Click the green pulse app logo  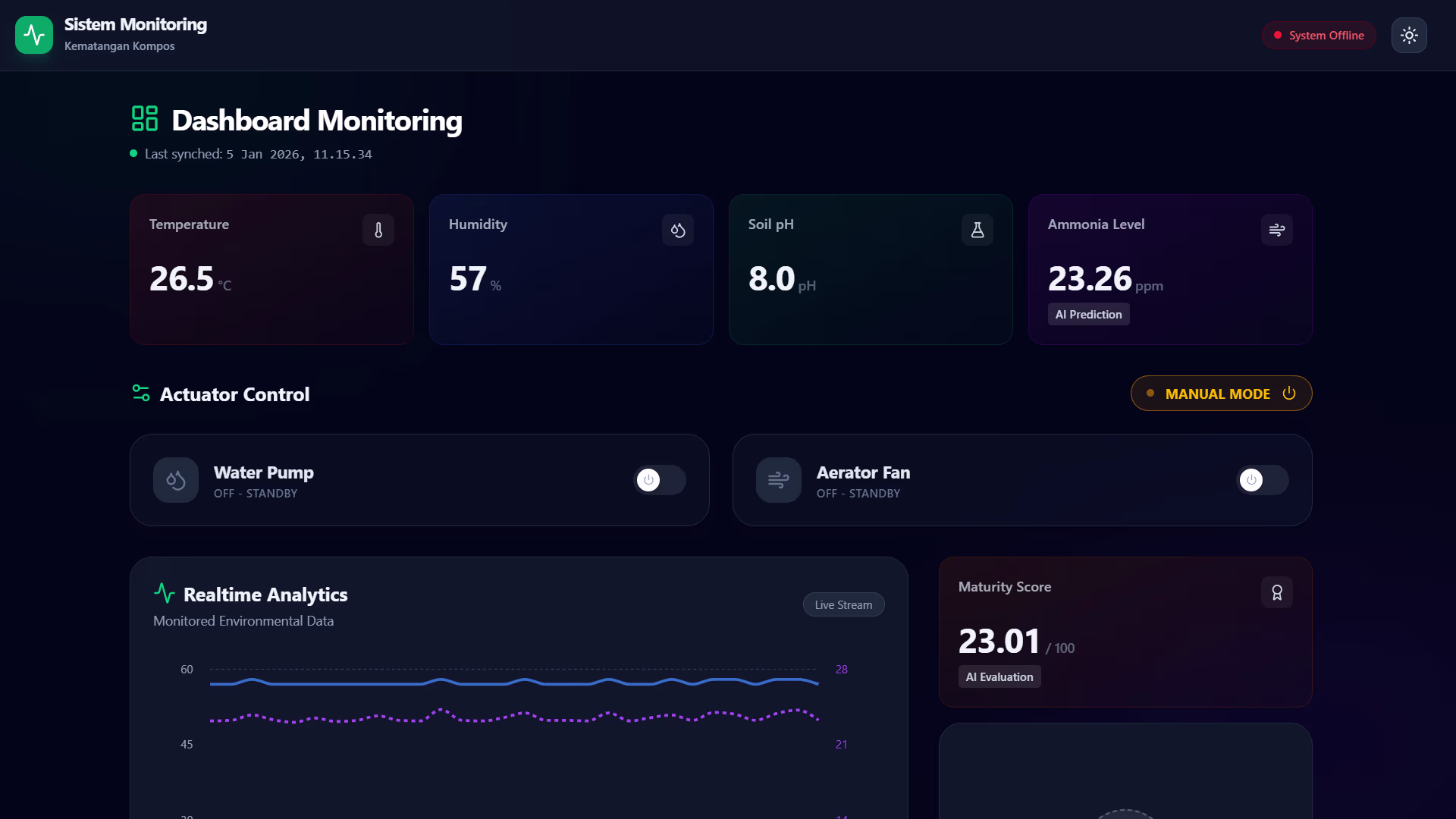[x=34, y=35]
